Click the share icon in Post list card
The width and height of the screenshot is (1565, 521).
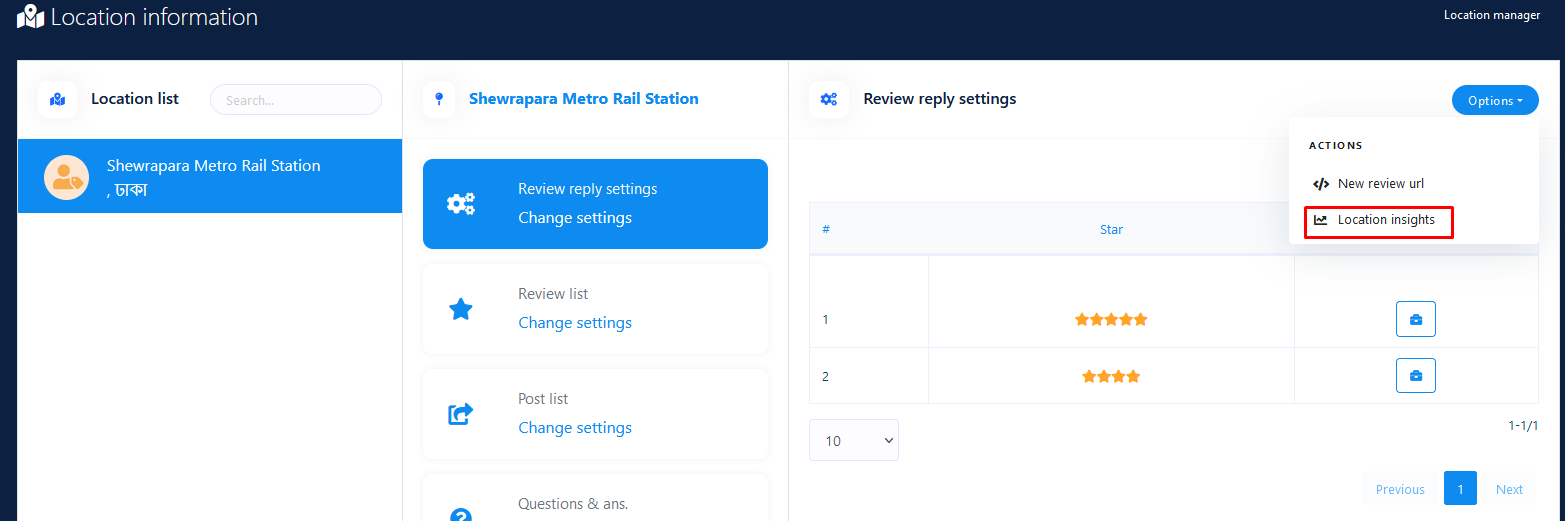460,413
